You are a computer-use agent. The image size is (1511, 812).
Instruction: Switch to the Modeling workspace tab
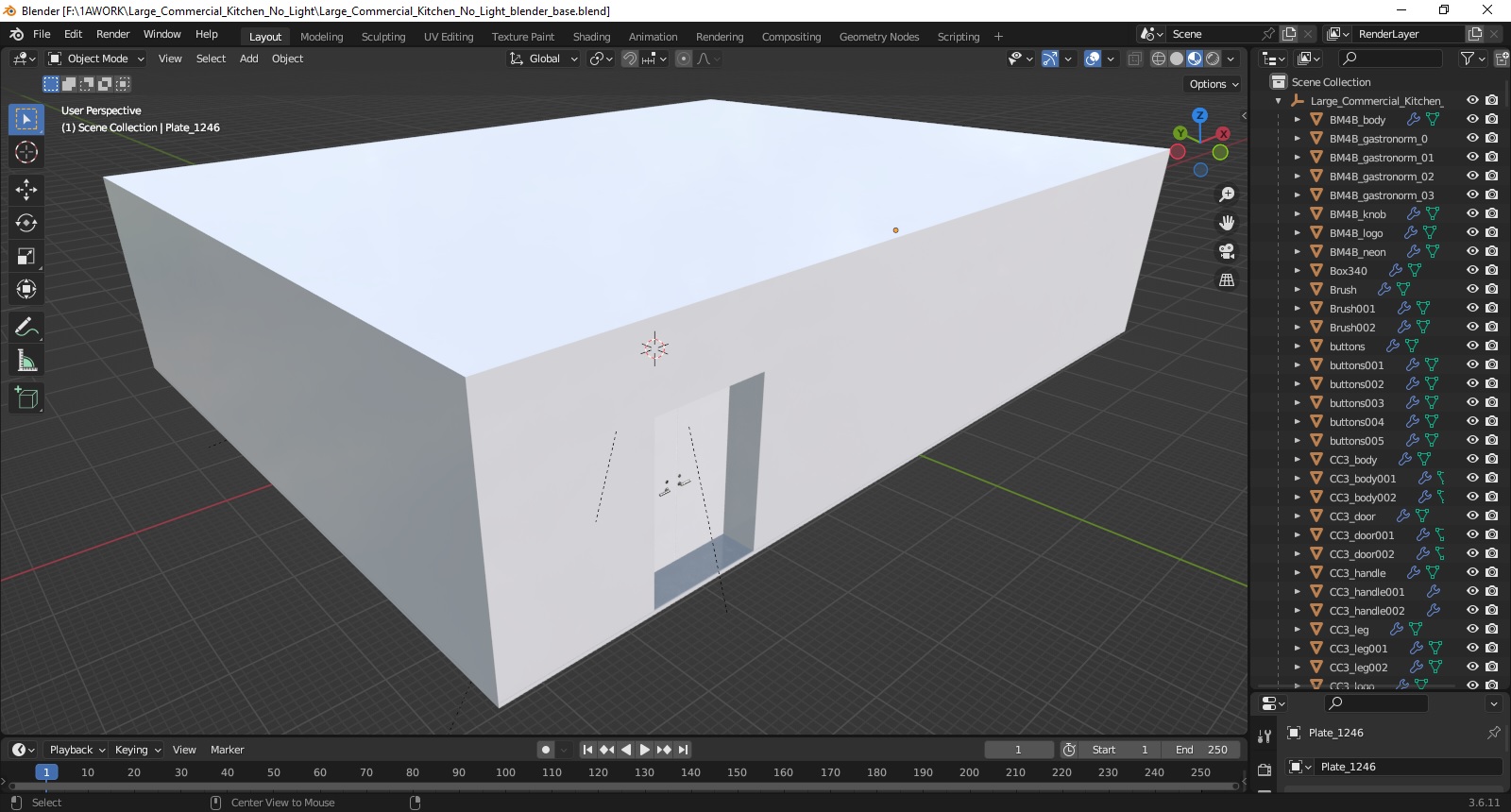click(x=322, y=37)
